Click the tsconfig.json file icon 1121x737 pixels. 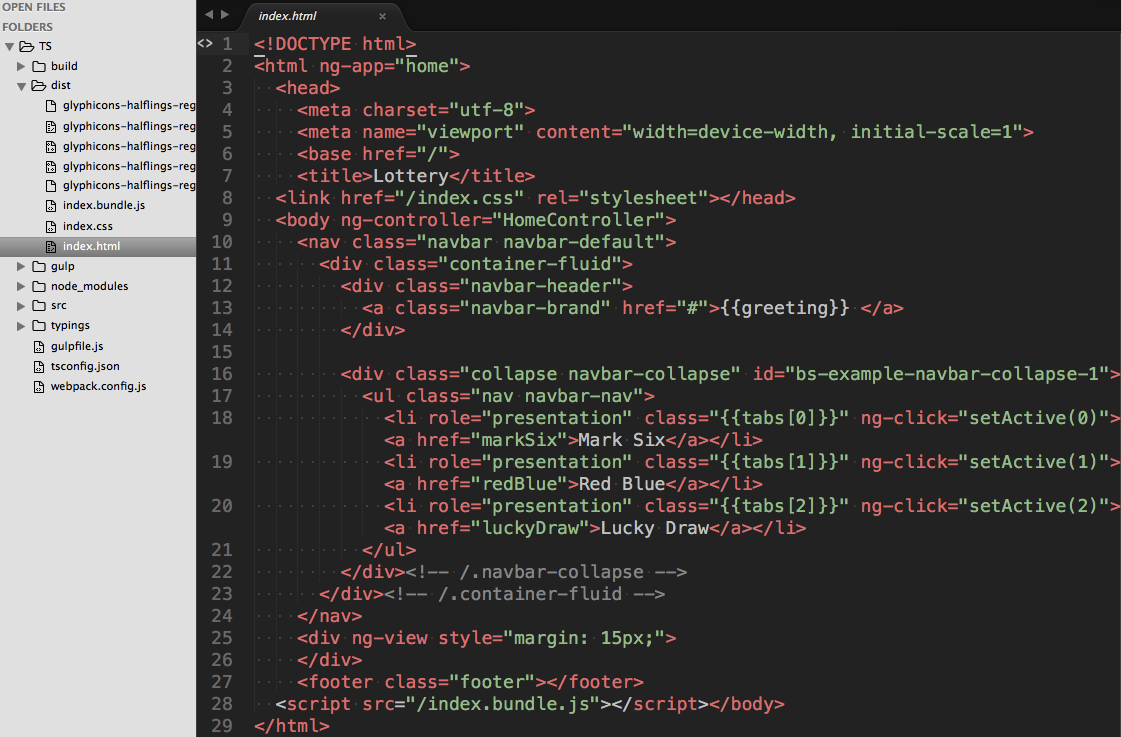tap(39, 367)
